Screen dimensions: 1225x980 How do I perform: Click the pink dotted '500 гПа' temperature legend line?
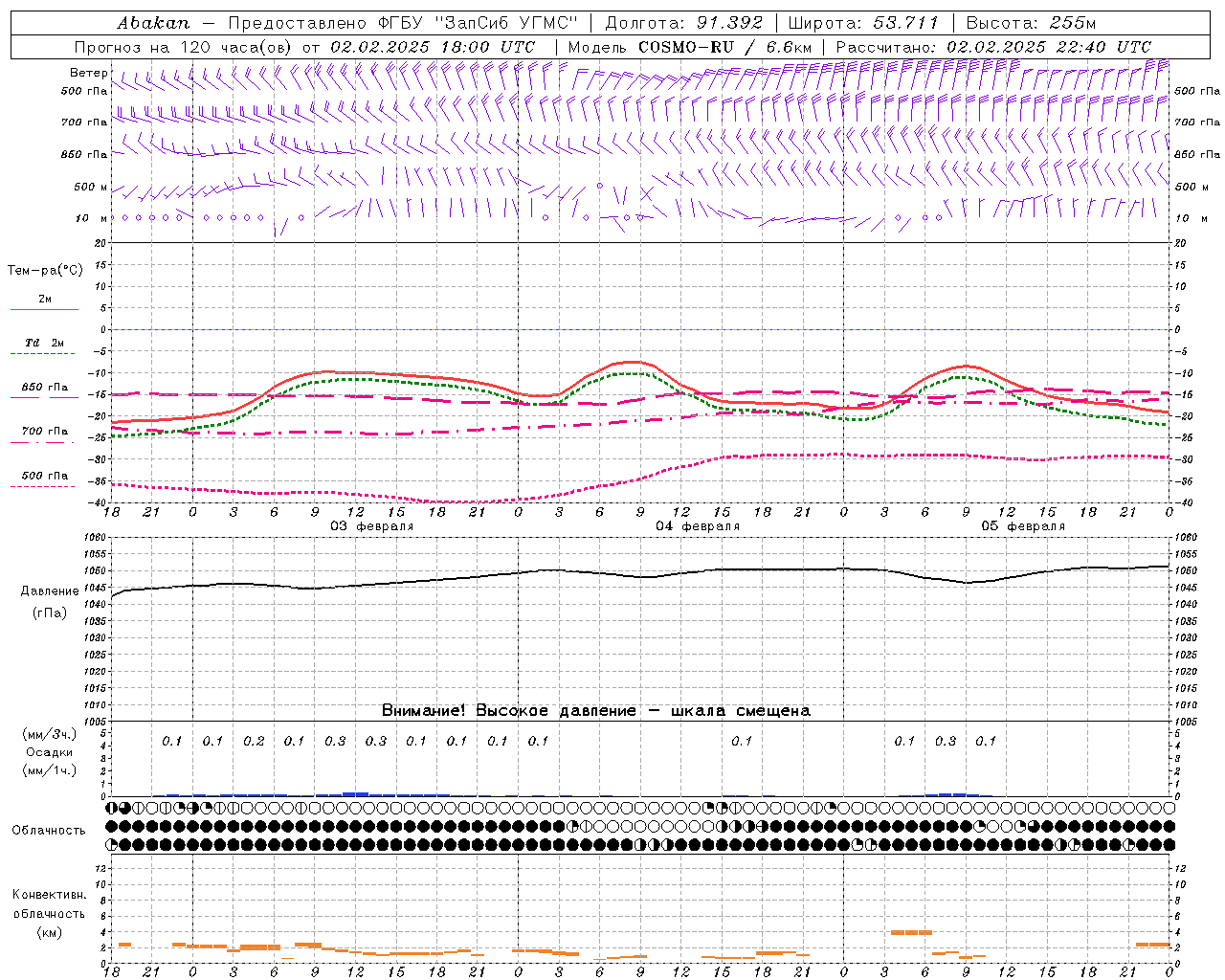point(43,486)
